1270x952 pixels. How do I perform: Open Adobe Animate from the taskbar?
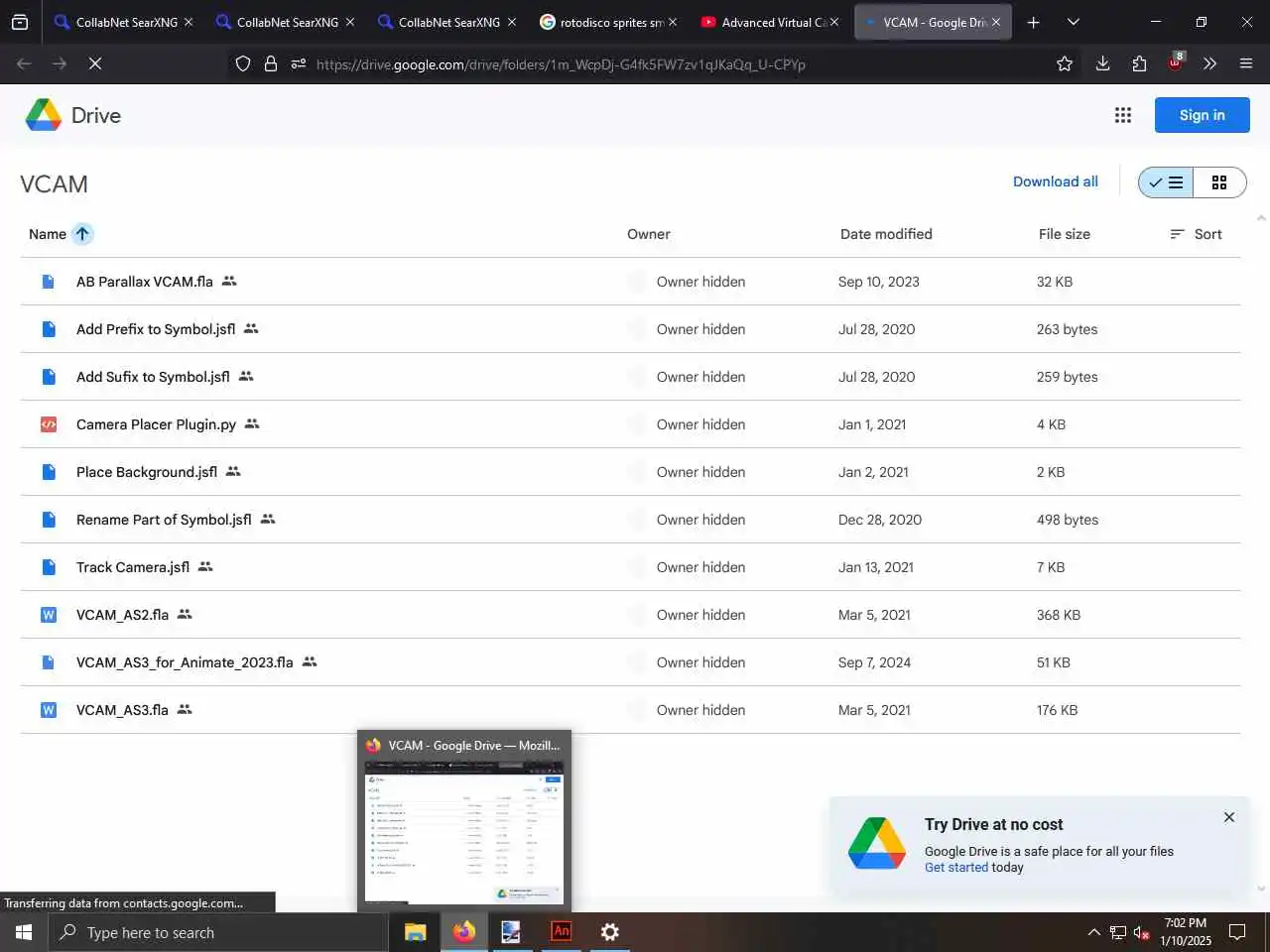point(562,931)
